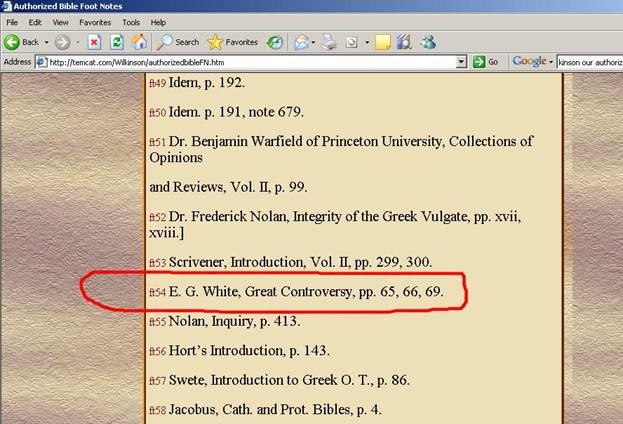Screen dimensions: 623x424
Task: Open the Google toolbar logo menu
Action: (532, 62)
